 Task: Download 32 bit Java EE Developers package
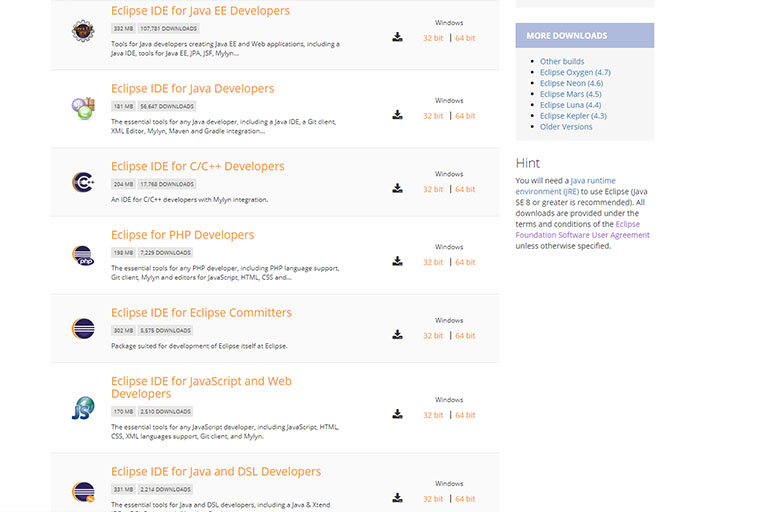tap(433, 38)
